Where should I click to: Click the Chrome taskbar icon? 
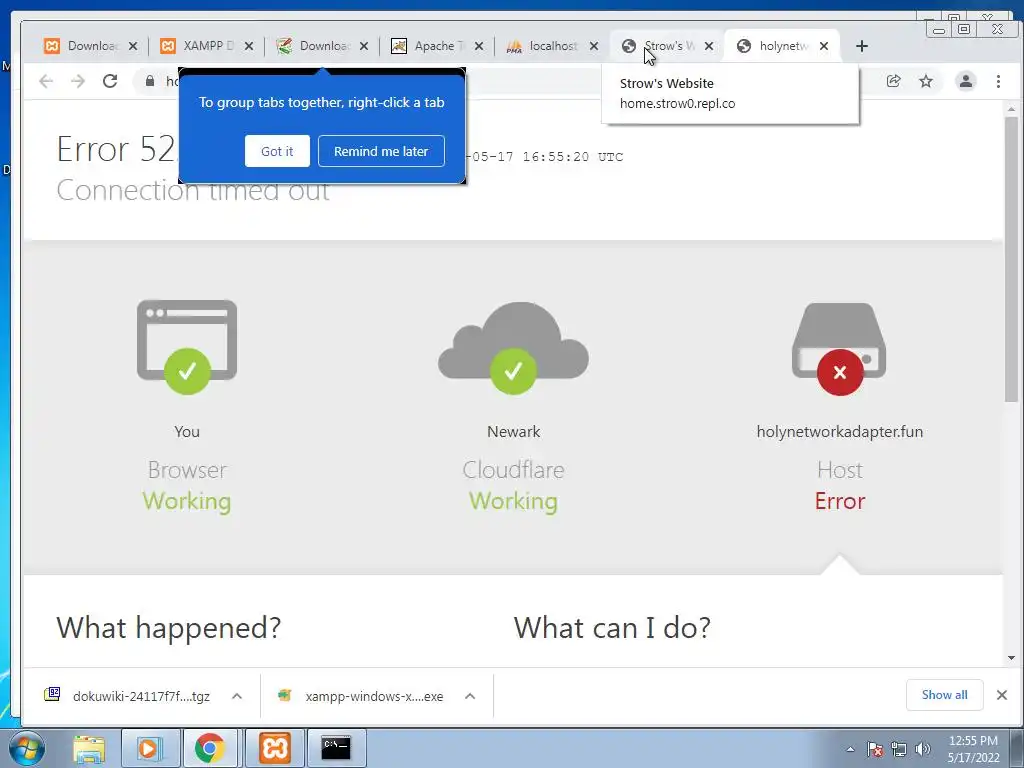[210, 748]
